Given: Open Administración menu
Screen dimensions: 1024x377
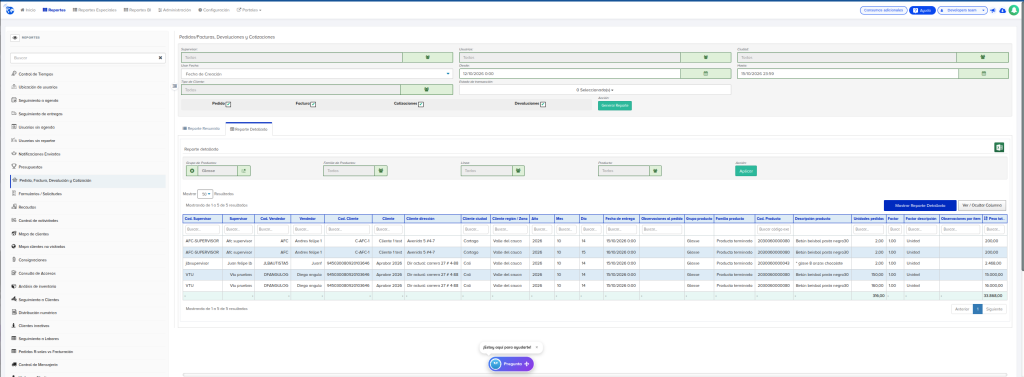Looking at the screenshot, I should tap(174, 10).
